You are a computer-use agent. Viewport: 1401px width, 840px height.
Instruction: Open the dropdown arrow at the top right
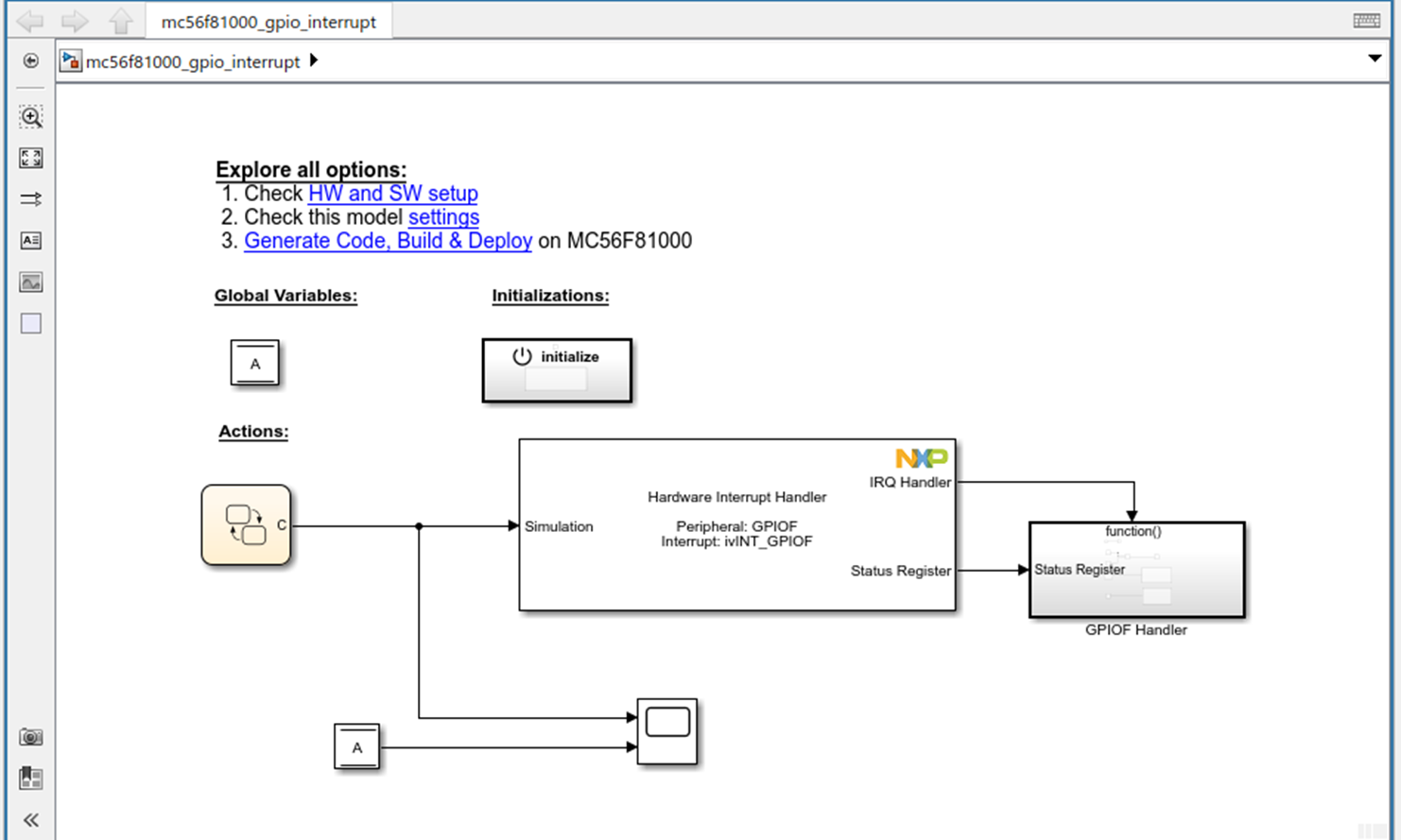(1375, 58)
